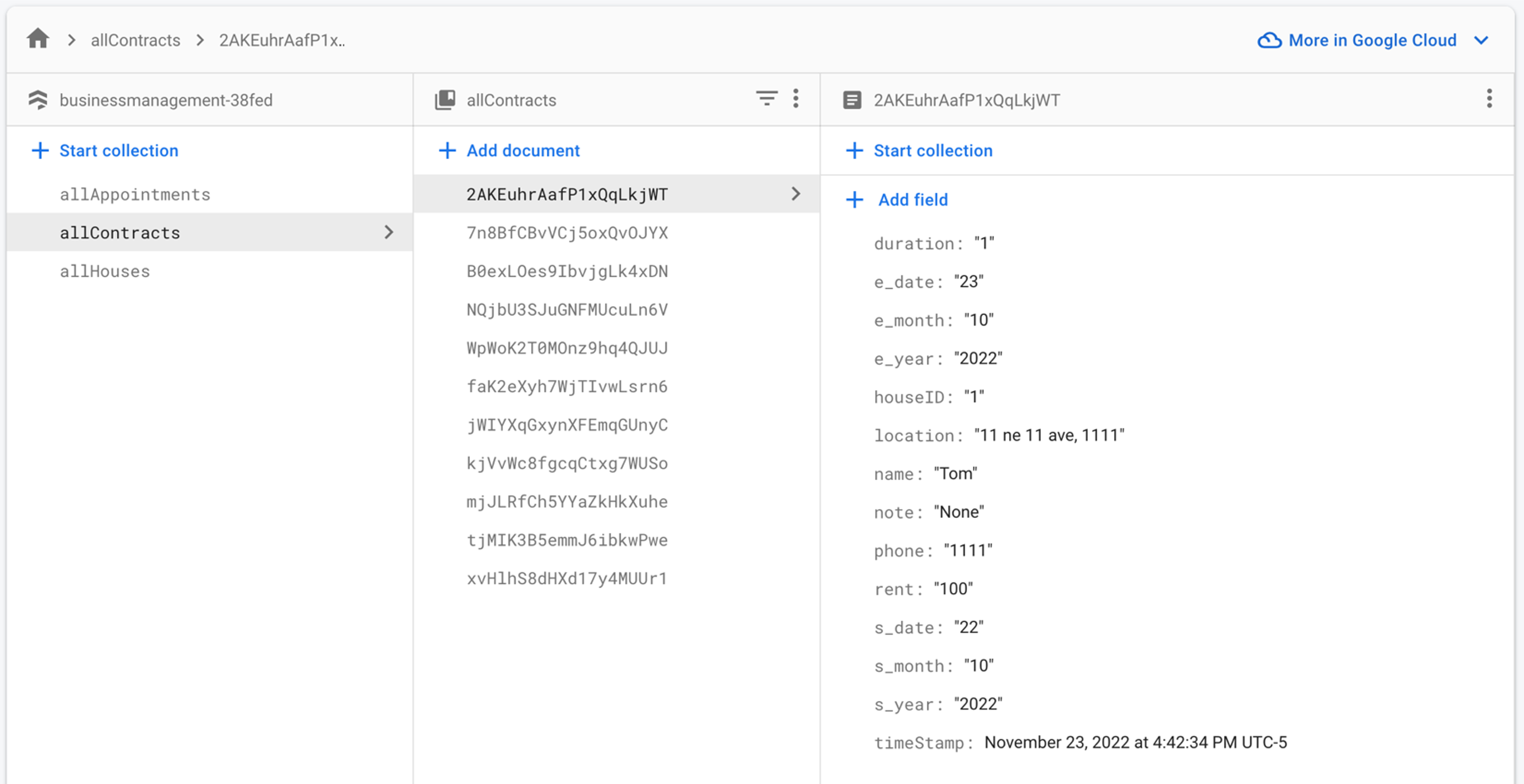
Task: Click the collection icon beside allContracts panel header
Action: (445, 99)
